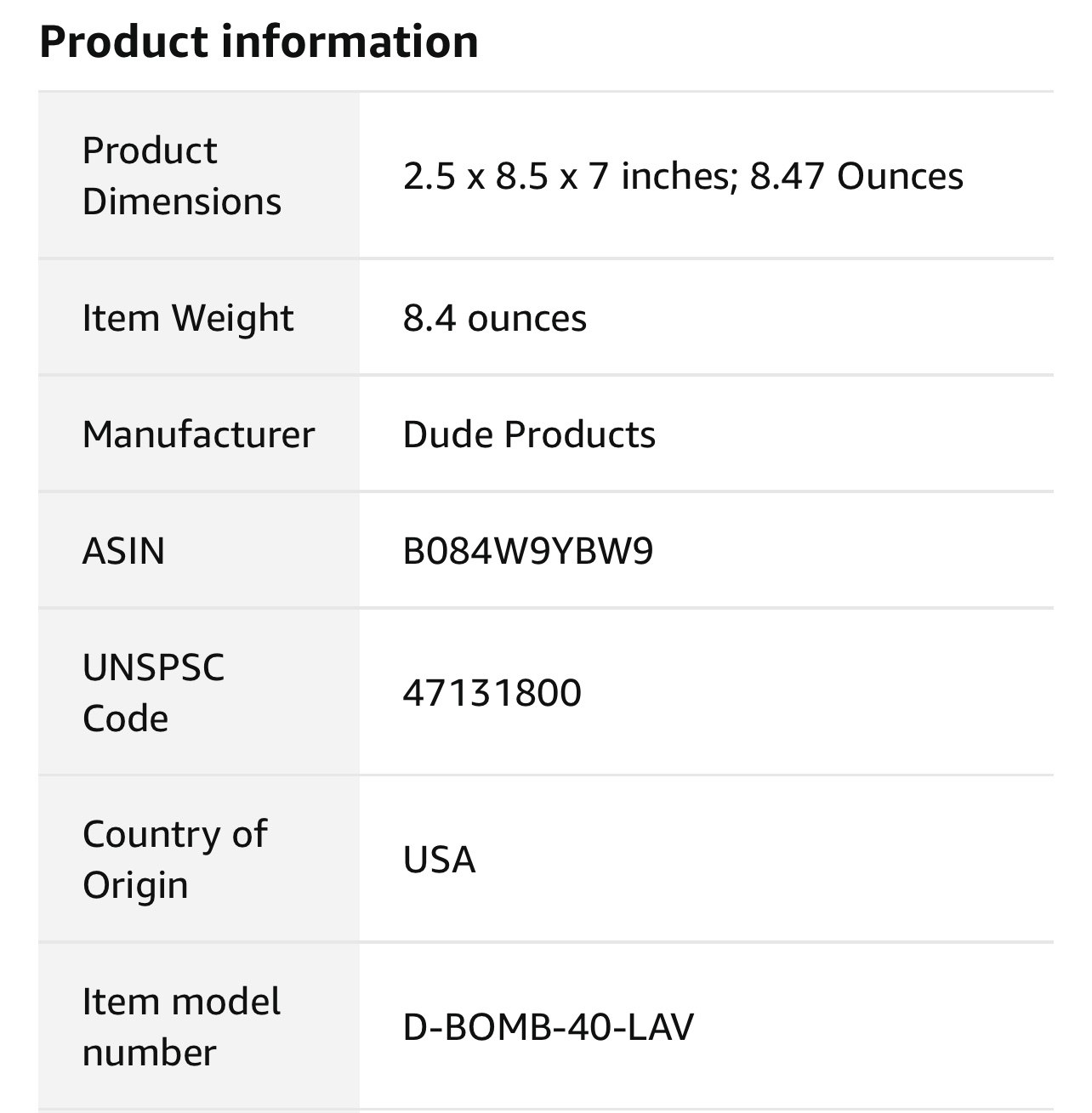Image resolution: width=1092 pixels, height=1113 pixels.
Task: Select the Country of Origin label
Action: [174, 860]
